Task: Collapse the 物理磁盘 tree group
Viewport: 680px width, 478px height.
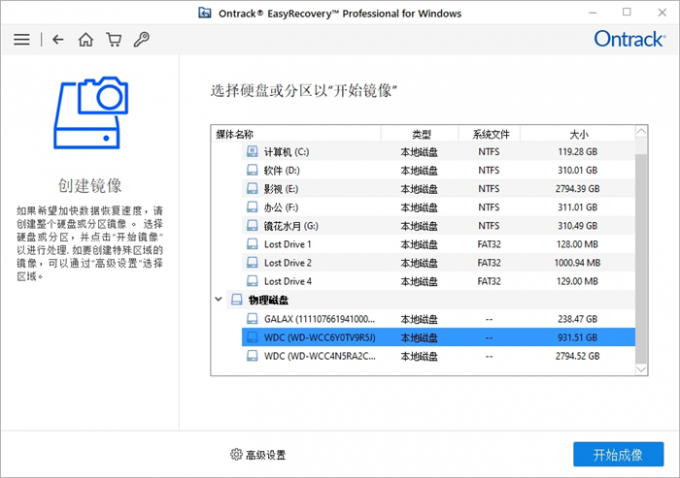Action: [x=219, y=299]
